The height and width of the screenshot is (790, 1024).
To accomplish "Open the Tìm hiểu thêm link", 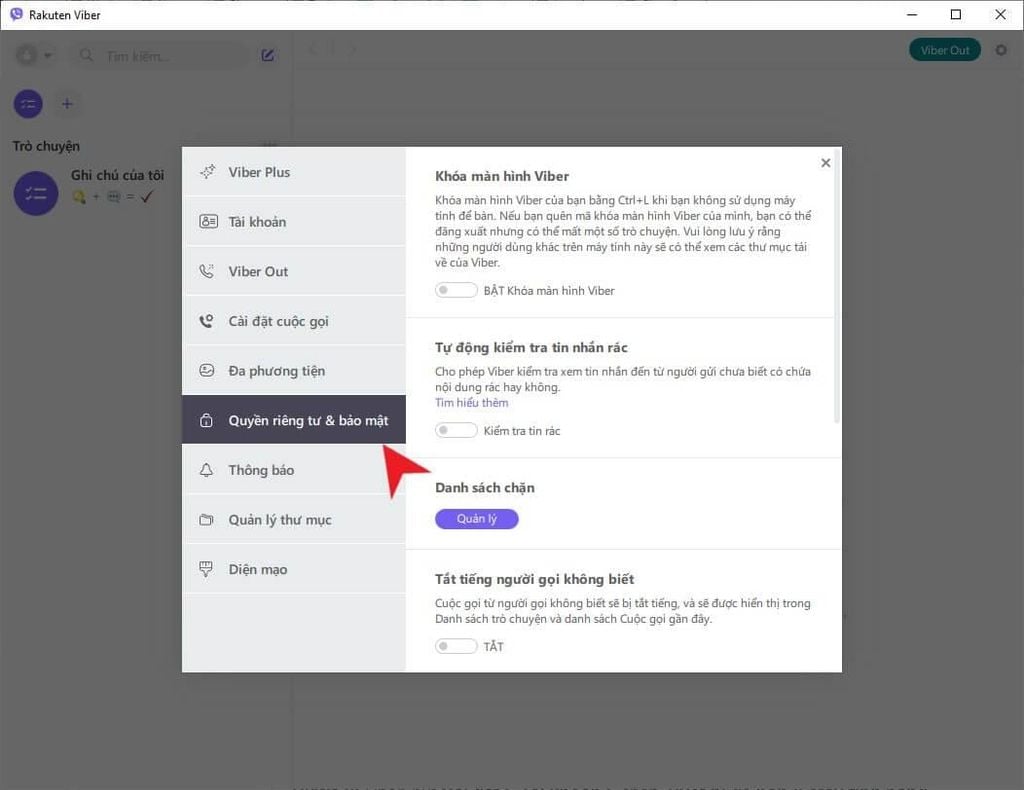I will (x=471, y=402).
